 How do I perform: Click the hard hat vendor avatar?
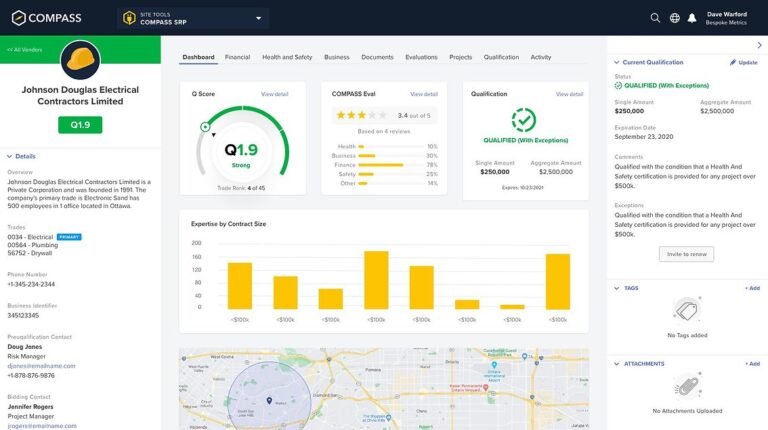(x=80, y=60)
